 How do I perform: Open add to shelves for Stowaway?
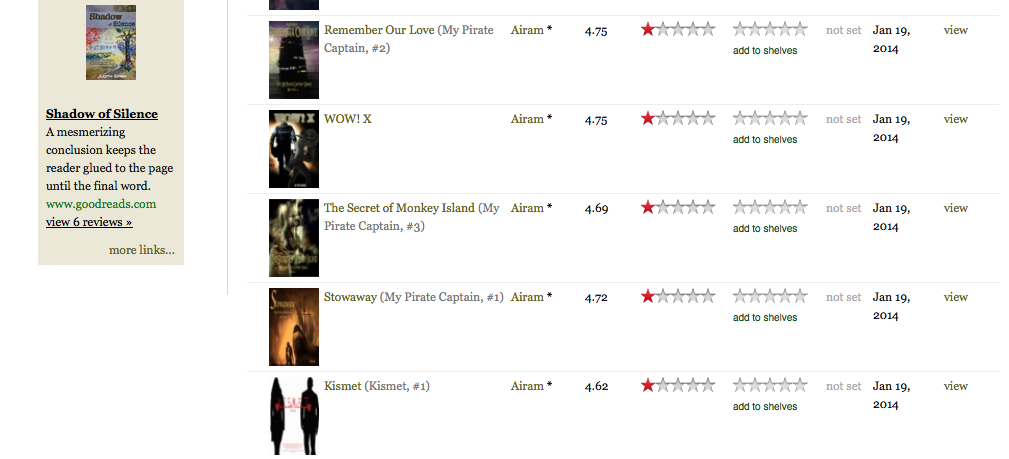click(x=765, y=317)
